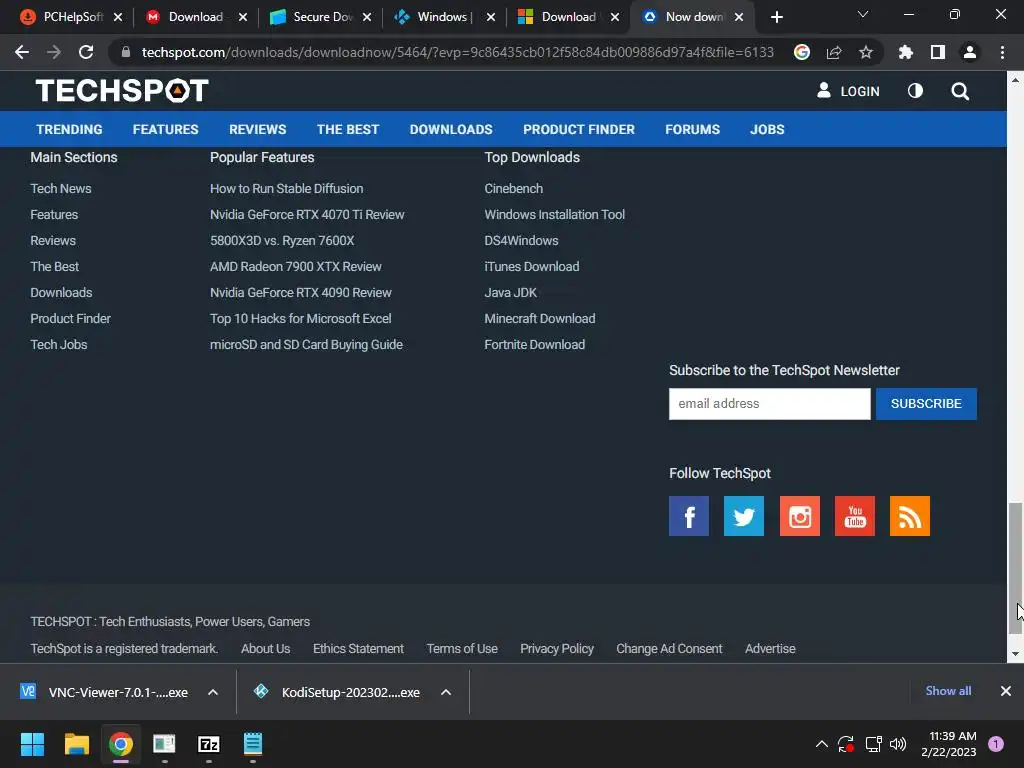1024x768 pixels.
Task: Open JOBS nav menu item
Action: tap(767, 129)
